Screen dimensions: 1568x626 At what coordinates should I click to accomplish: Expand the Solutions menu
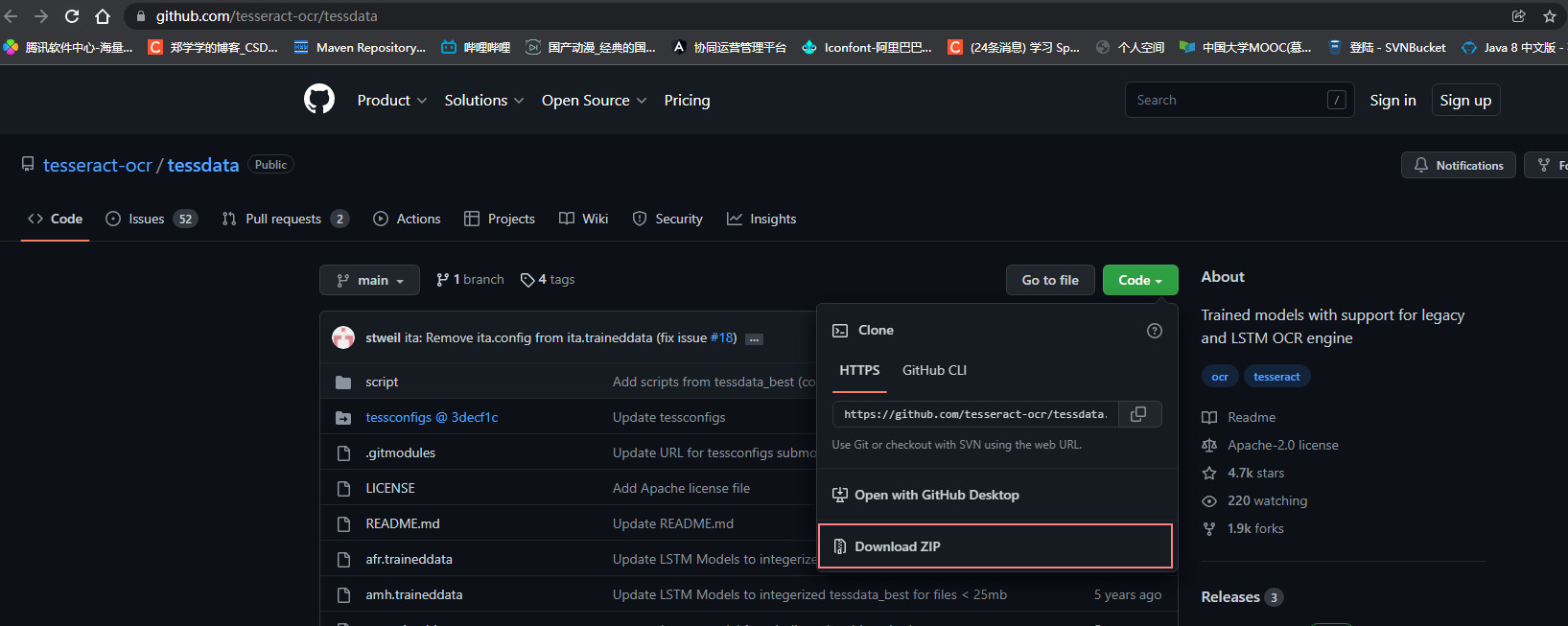[483, 100]
